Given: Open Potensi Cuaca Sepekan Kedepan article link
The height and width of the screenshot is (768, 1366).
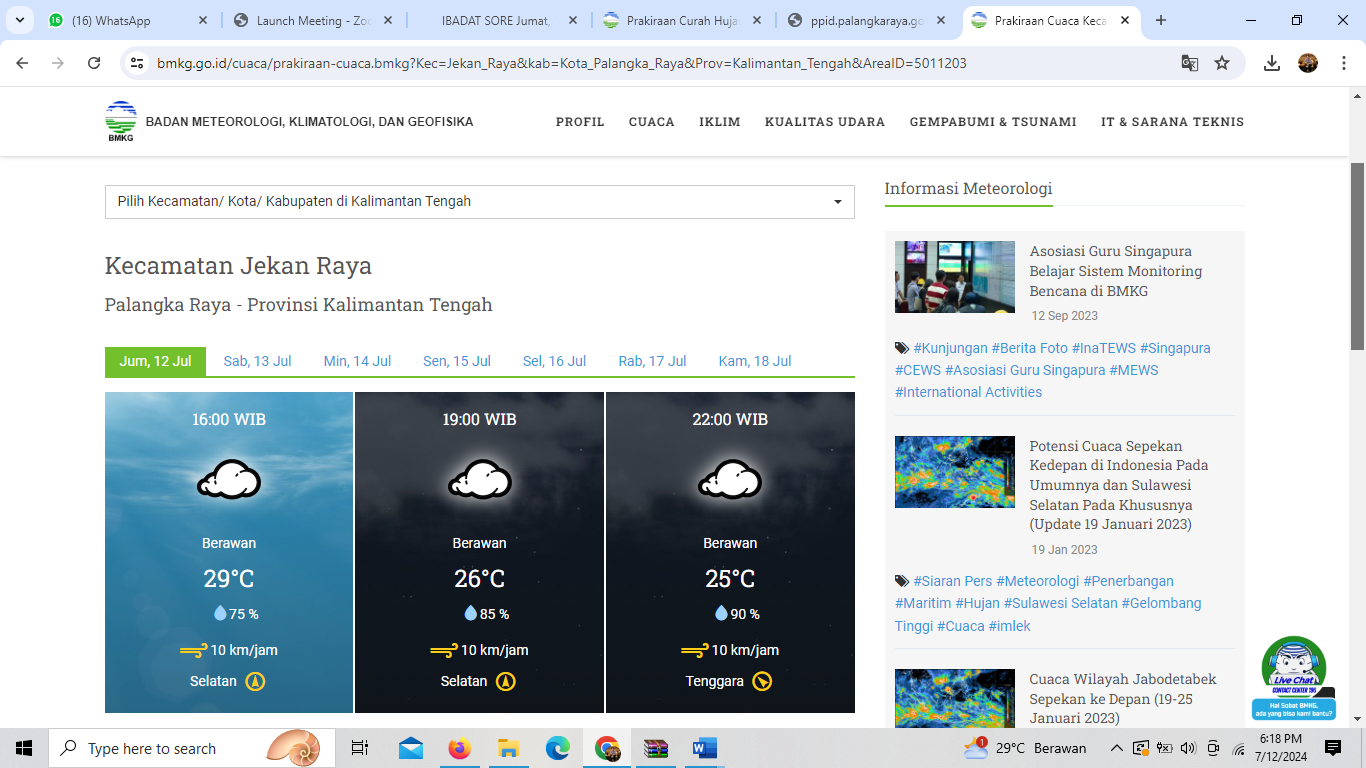Looking at the screenshot, I should pos(1119,485).
